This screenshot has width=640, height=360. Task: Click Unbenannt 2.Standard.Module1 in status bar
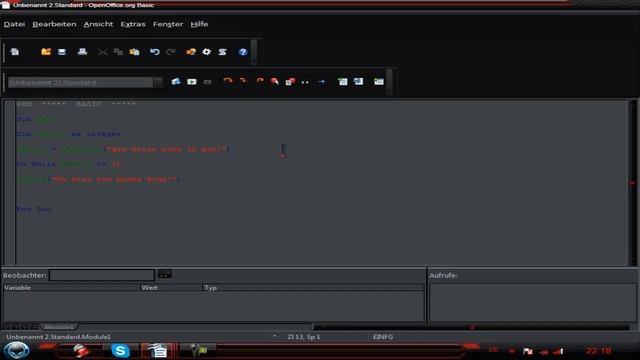[x=58, y=337]
